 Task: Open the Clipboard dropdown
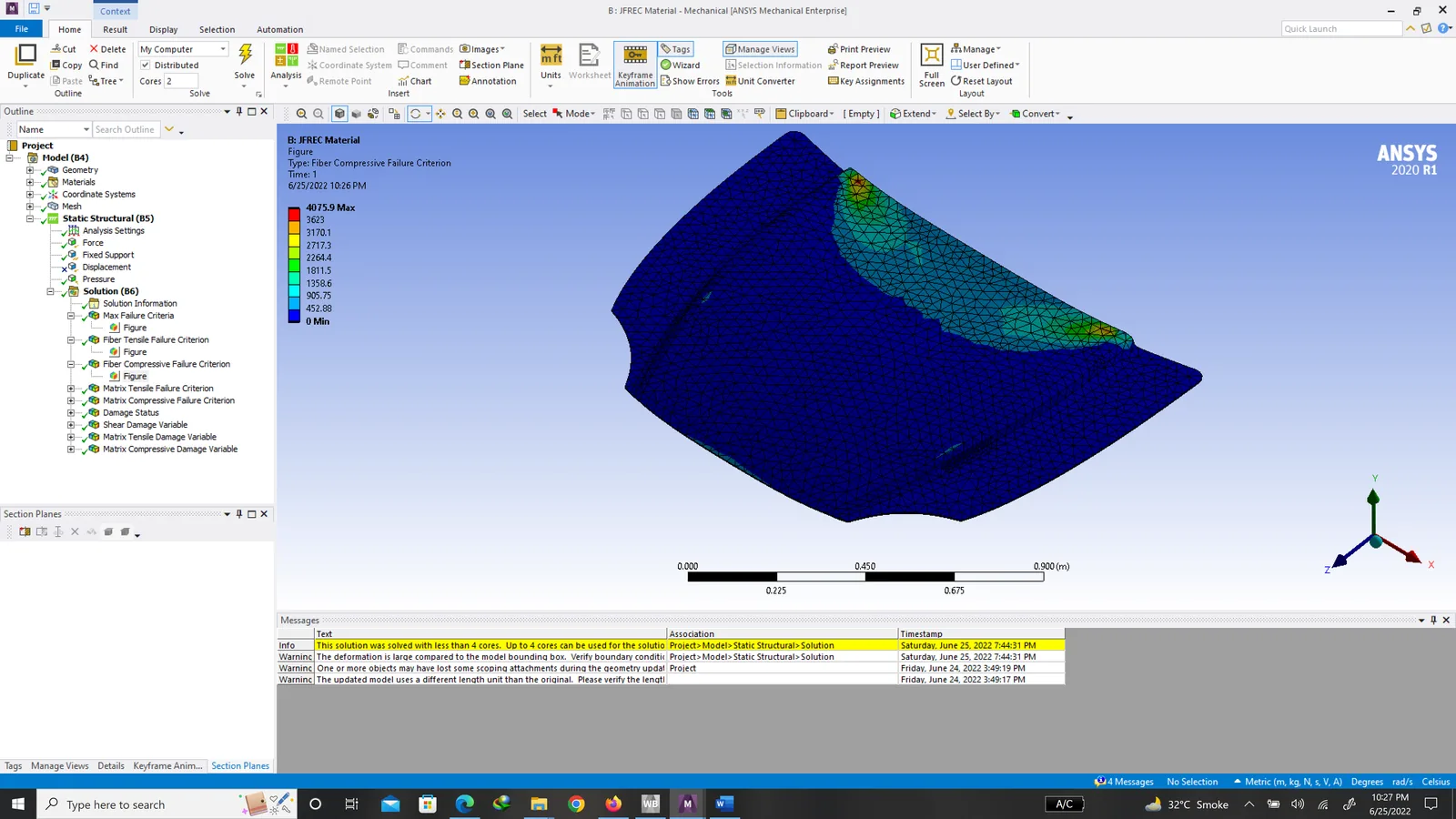pos(804,114)
